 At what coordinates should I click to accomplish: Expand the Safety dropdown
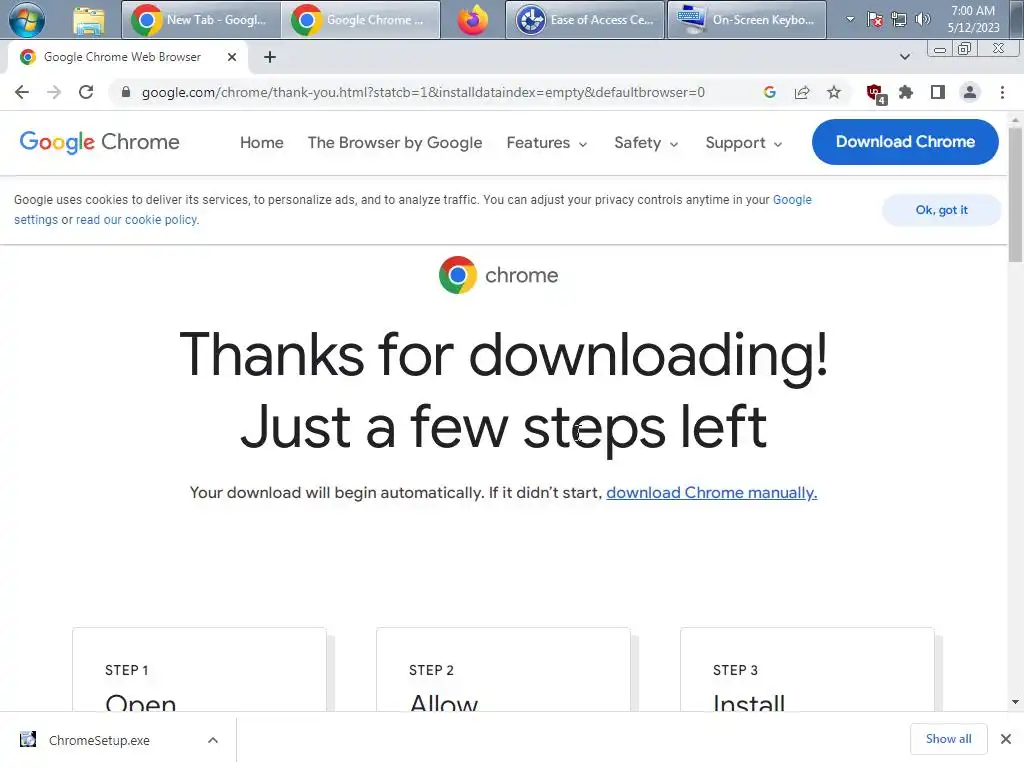point(646,142)
